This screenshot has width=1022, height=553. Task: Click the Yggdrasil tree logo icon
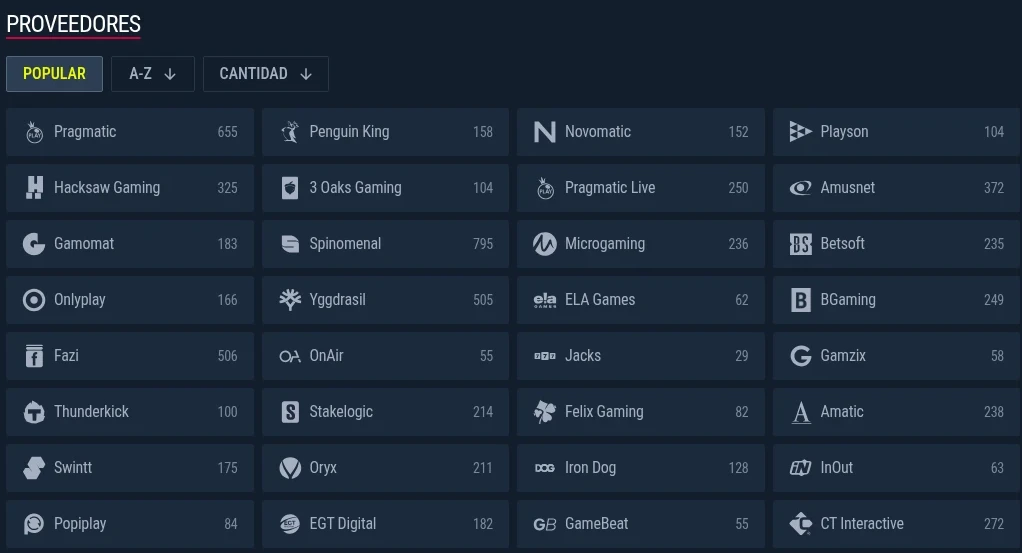290,300
